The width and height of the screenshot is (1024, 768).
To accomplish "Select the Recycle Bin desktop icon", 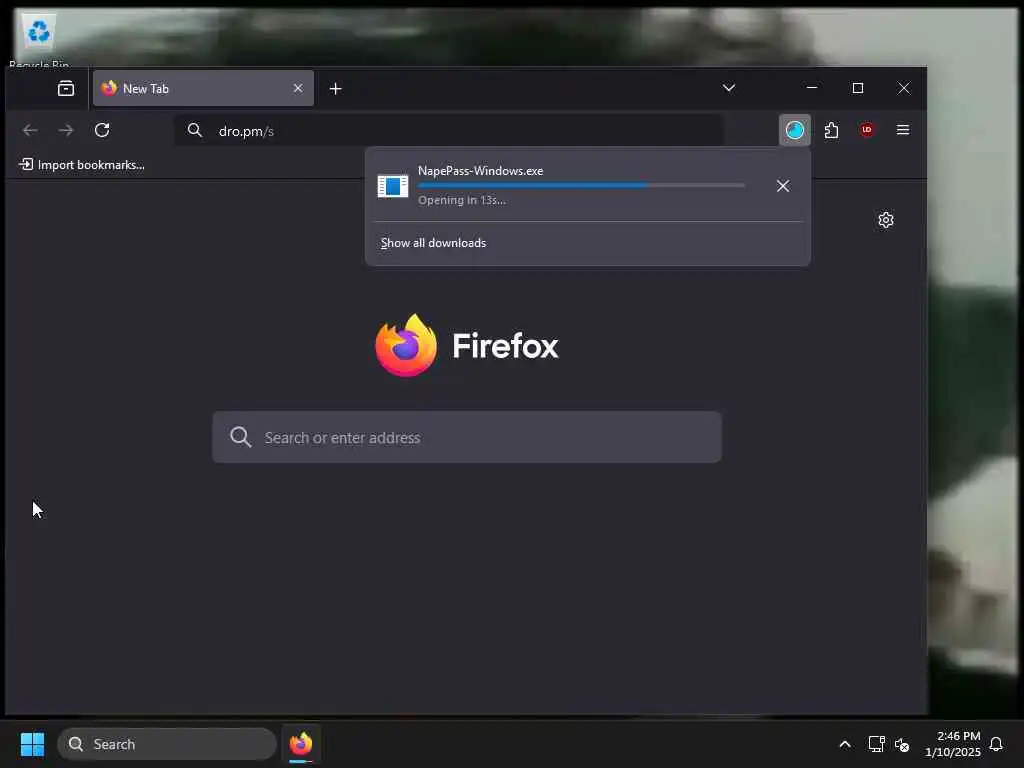I will pyautogui.click(x=39, y=39).
